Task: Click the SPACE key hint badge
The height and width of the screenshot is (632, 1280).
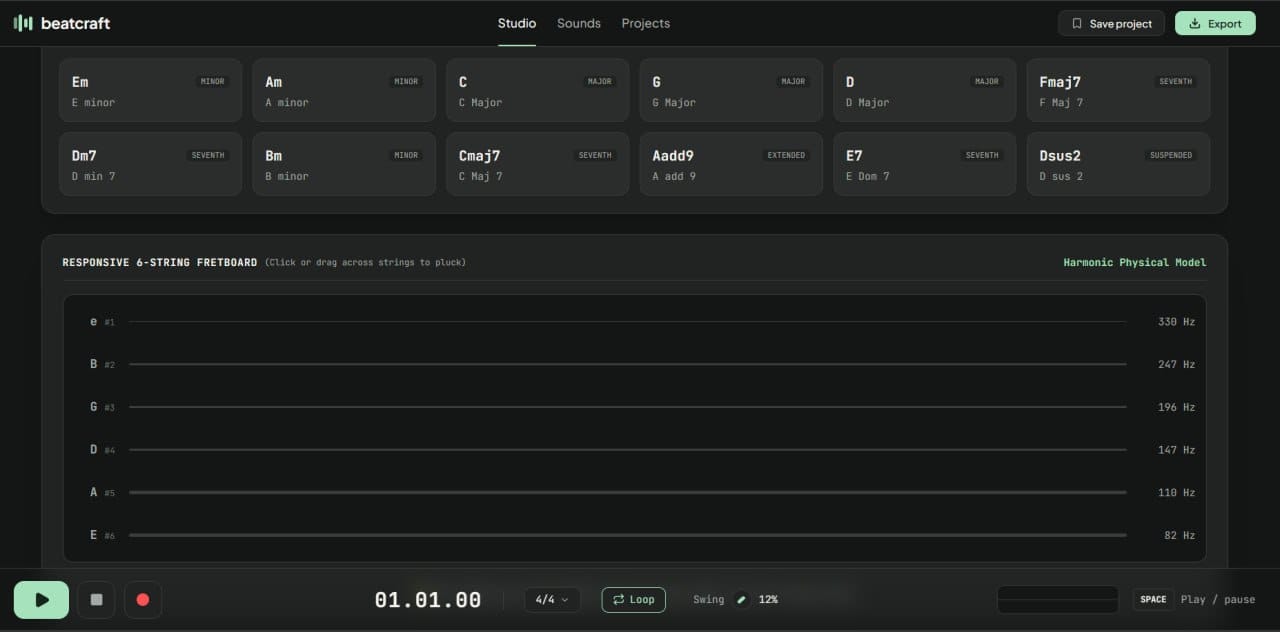Action: (1153, 600)
